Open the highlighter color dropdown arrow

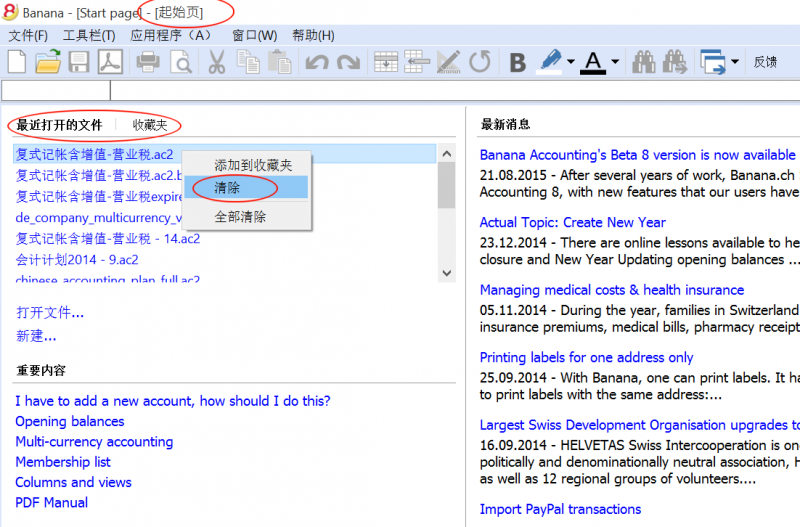tap(571, 62)
